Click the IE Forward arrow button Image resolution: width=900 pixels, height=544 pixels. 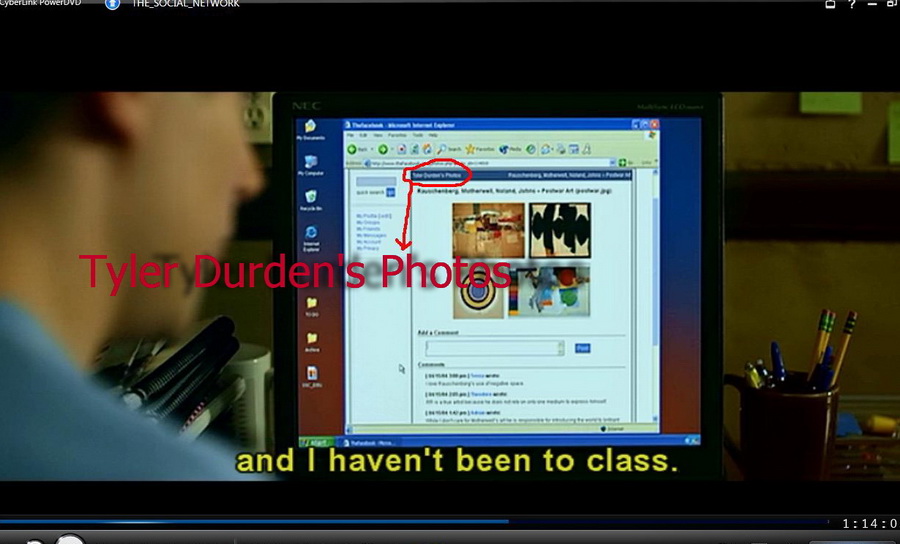(x=383, y=149)
